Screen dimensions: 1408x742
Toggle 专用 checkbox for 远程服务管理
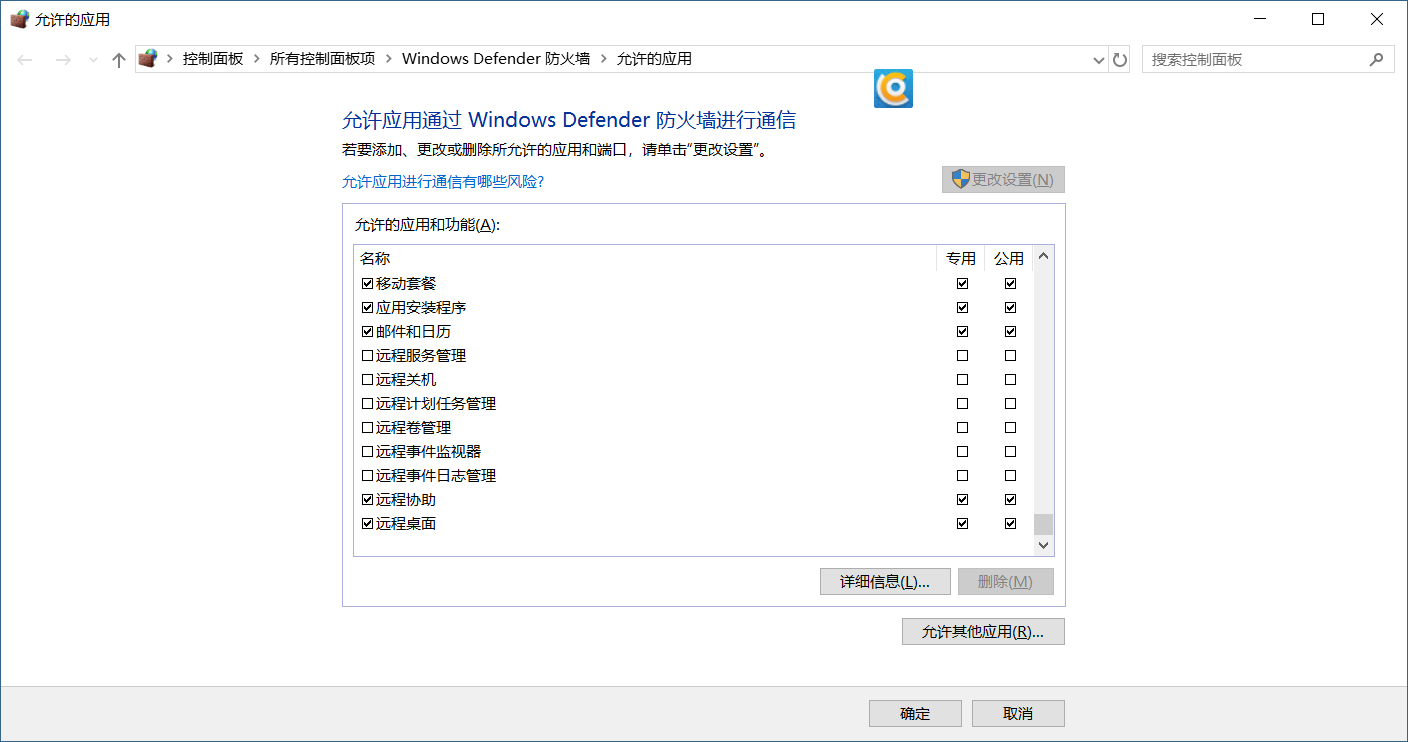(962, 356)
